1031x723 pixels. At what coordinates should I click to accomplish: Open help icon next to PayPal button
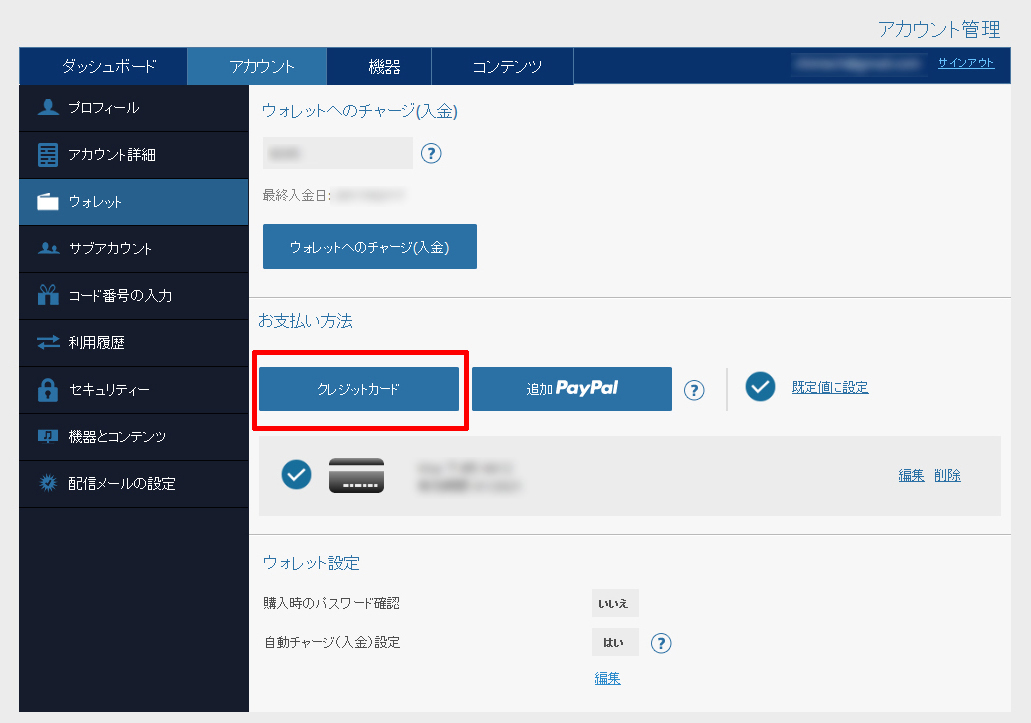pos(694,390)
